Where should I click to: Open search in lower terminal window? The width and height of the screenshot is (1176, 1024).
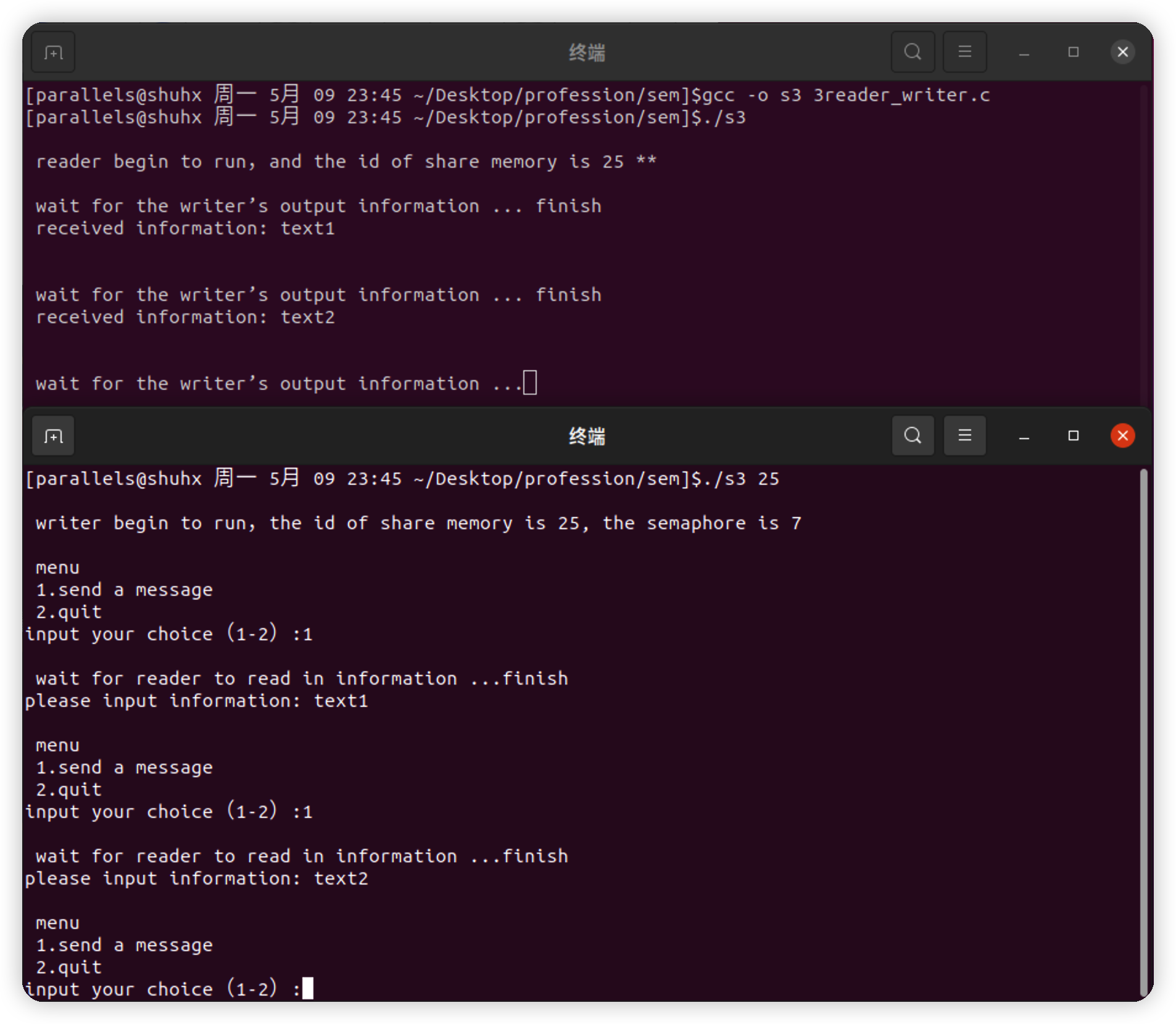(913, 436)
